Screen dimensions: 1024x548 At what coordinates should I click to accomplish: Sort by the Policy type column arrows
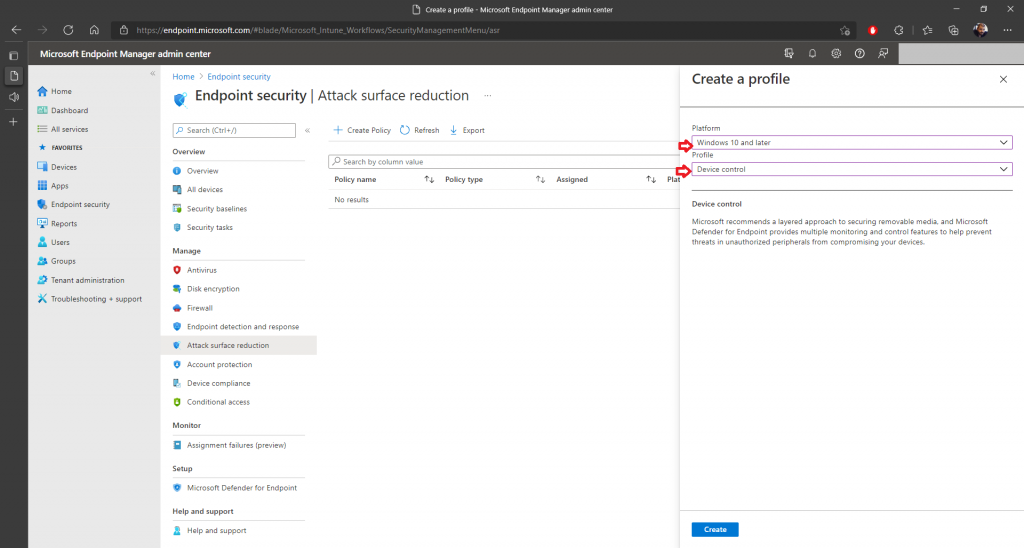pos(540,180)
